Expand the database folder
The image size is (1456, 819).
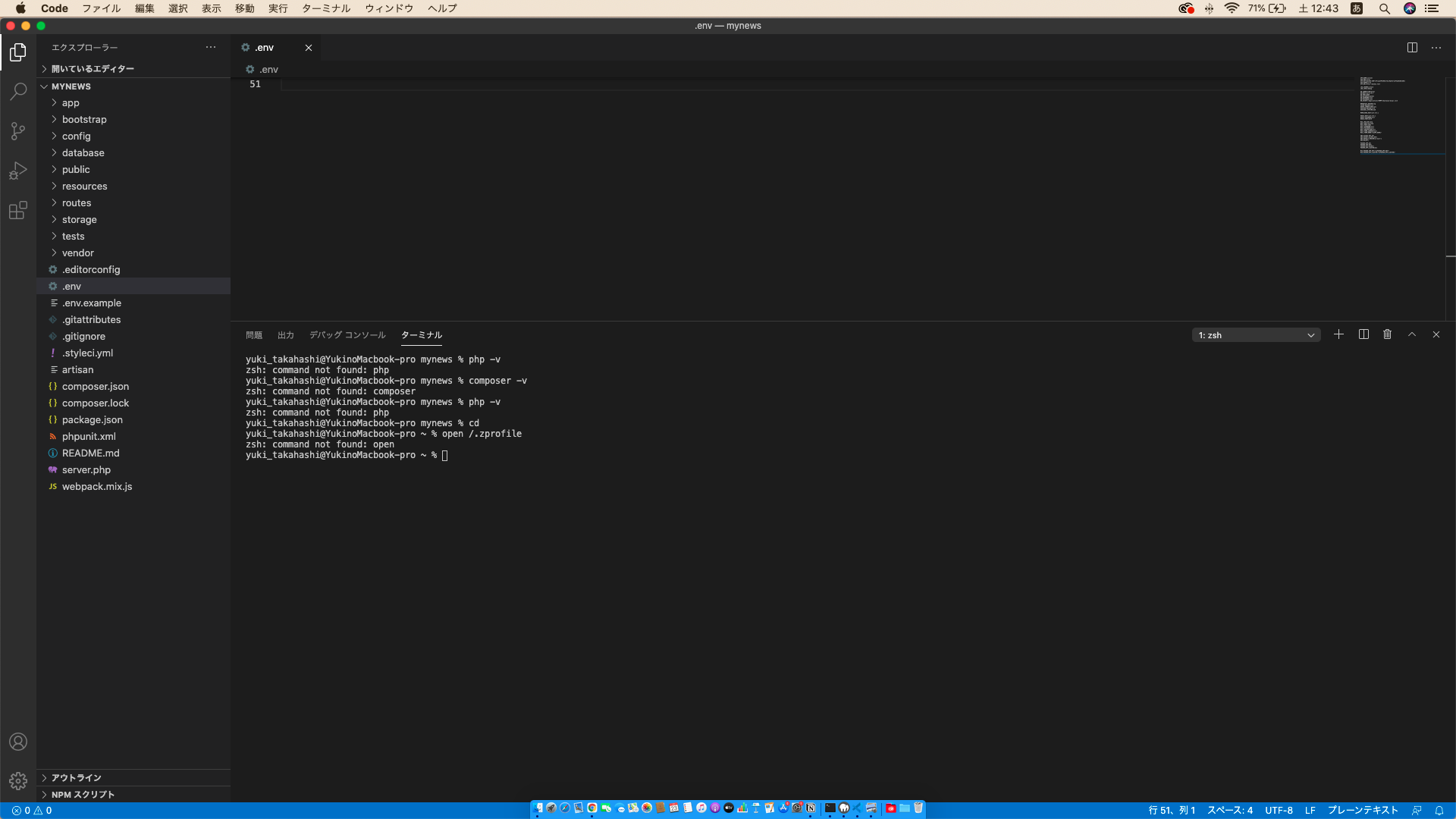133,153
